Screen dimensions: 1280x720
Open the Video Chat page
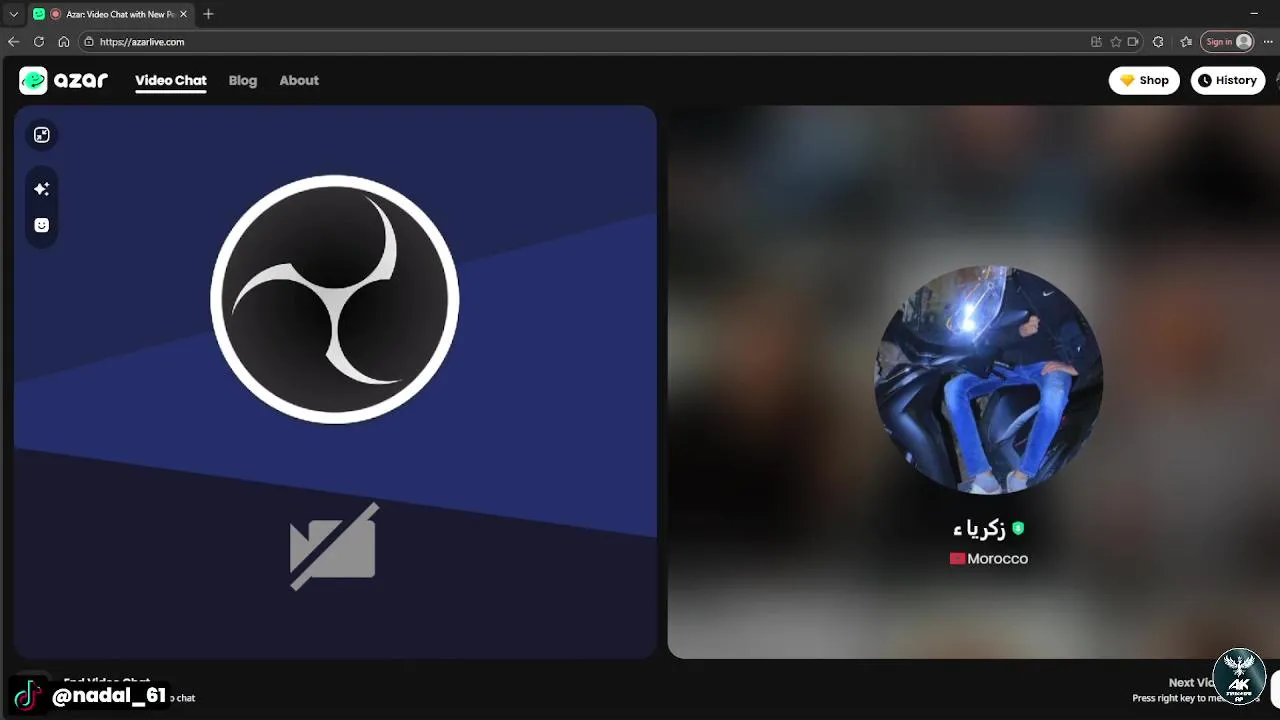pyautogui.click(x=171, y=81)
